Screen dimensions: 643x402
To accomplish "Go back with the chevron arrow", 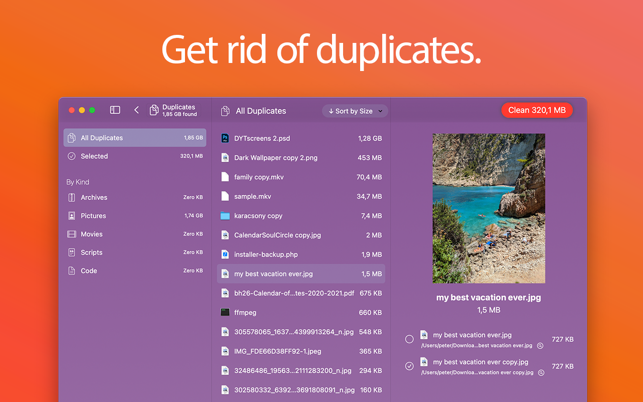I will (x=136, y=110).
